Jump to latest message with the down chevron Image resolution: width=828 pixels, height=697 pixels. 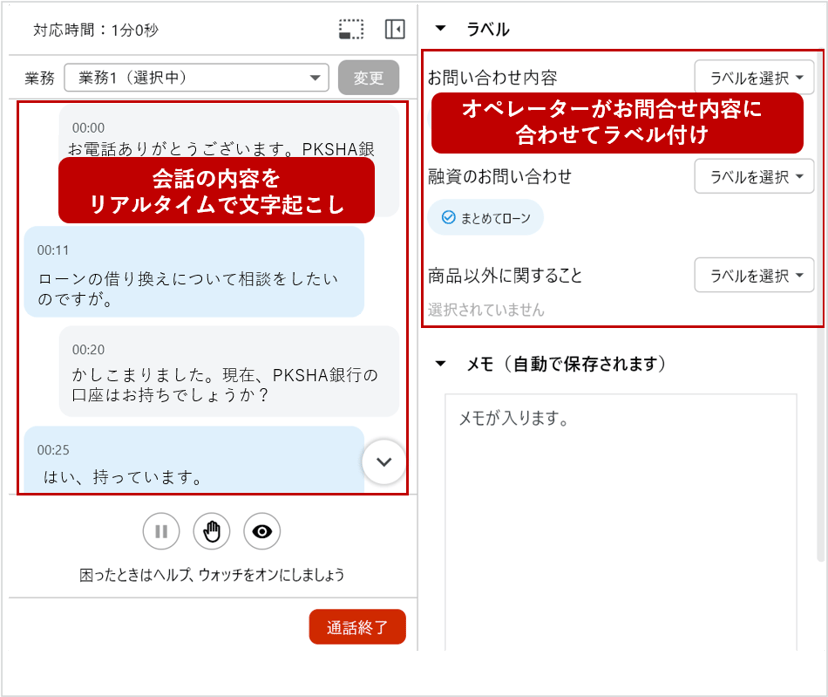coord(383,462)
